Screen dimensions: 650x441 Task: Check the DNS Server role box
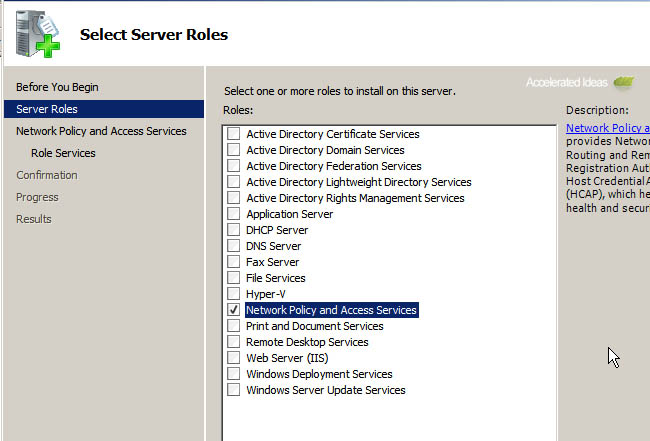tap(233, 245)
